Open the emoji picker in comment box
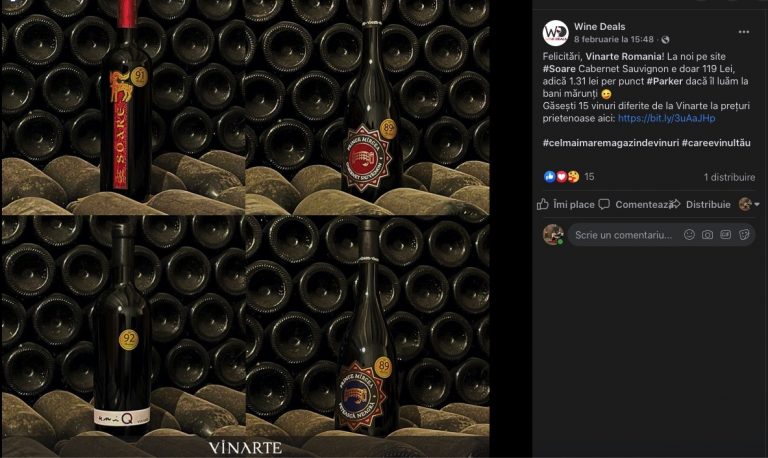Viewport: 768px width, 458px height. tap(689, 235)
